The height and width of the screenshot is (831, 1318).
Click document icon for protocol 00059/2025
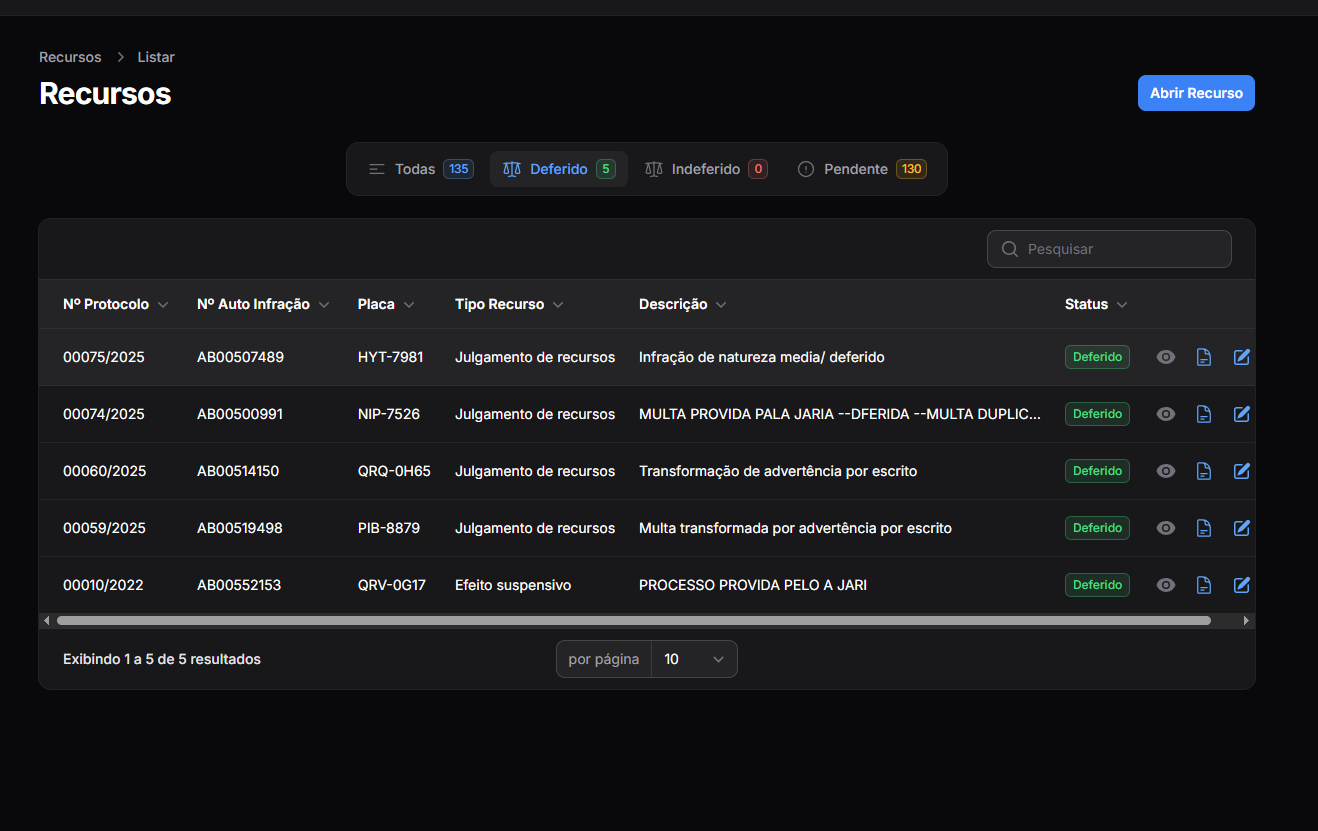tap(1203, 528)
